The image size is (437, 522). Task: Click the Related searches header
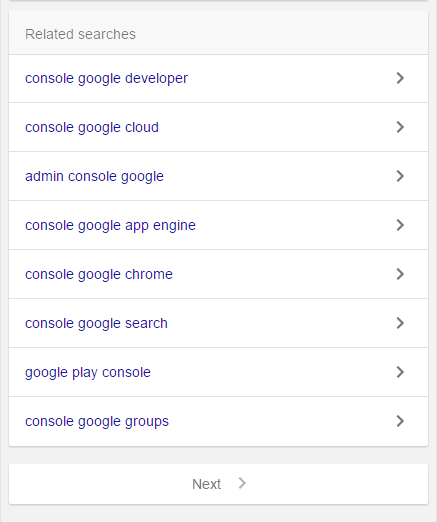pyautogui.click(x=80, y=34)
